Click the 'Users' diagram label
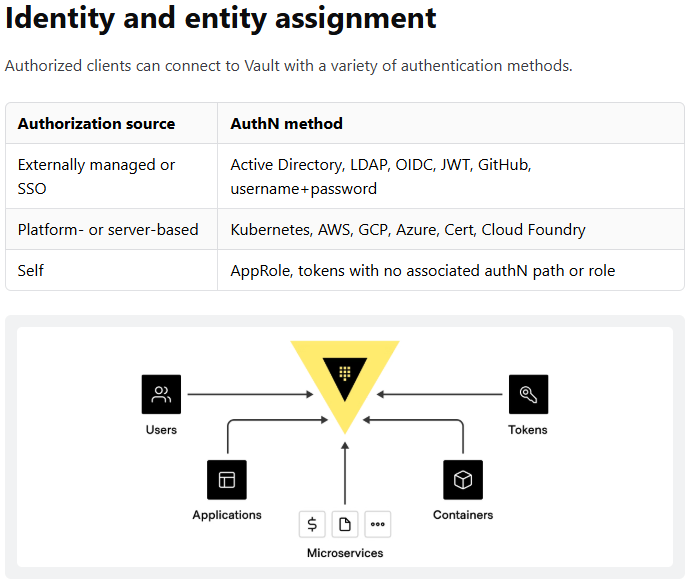 click(x=161, y=430)
